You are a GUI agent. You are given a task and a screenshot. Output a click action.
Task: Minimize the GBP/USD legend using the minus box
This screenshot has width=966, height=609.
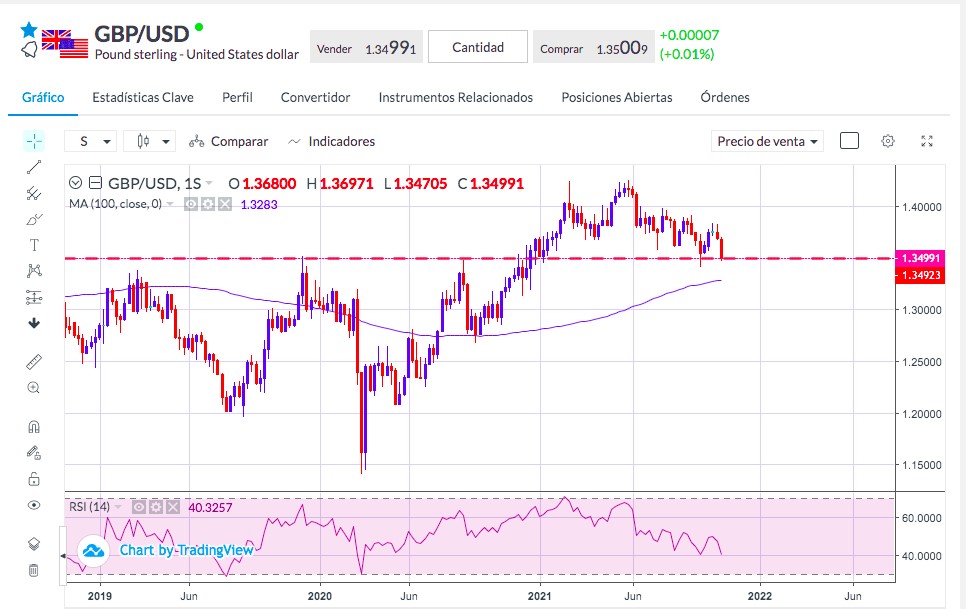[x=95, y=183]
